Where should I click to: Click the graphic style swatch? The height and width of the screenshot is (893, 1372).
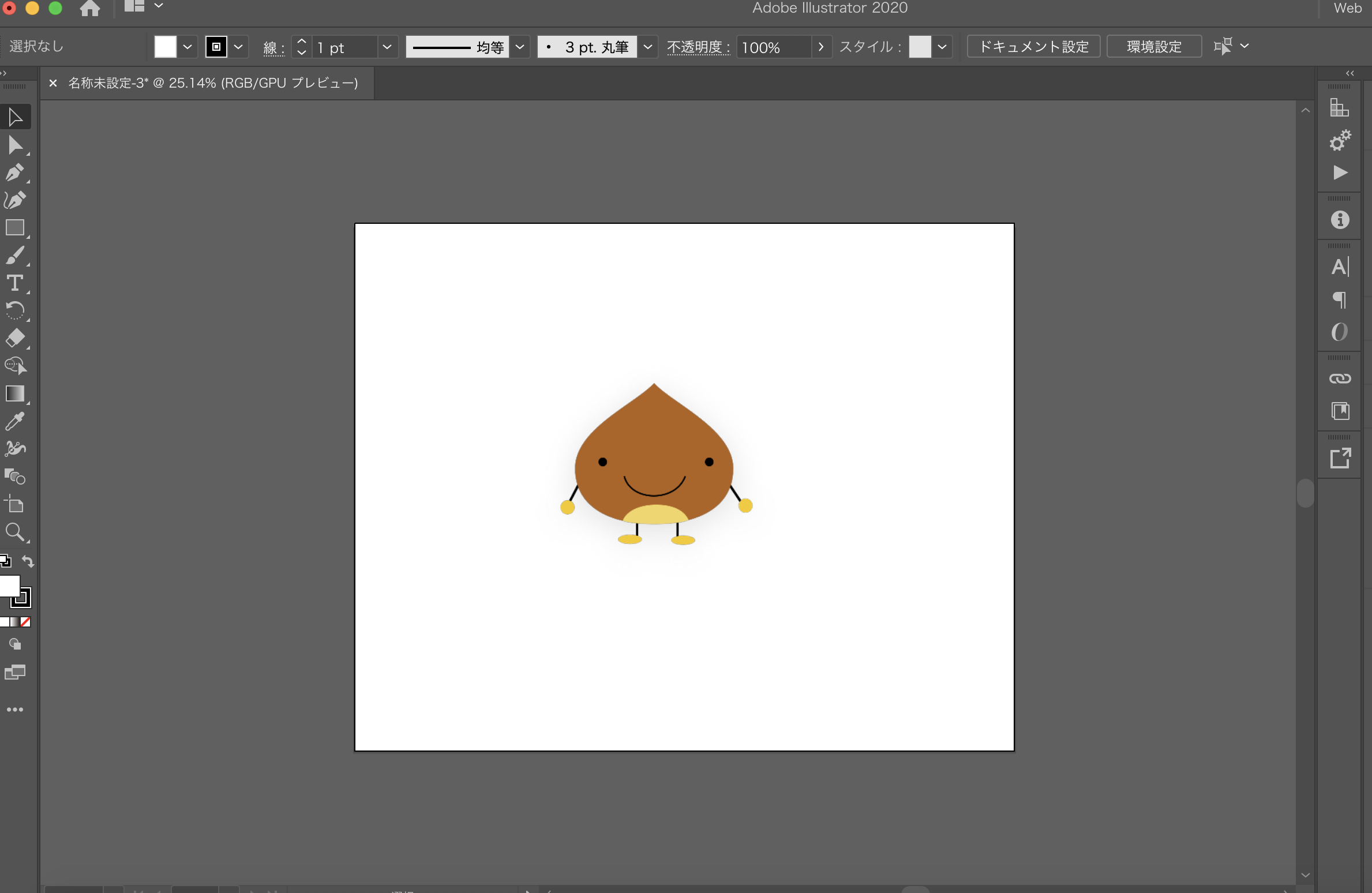coord(920,47)
